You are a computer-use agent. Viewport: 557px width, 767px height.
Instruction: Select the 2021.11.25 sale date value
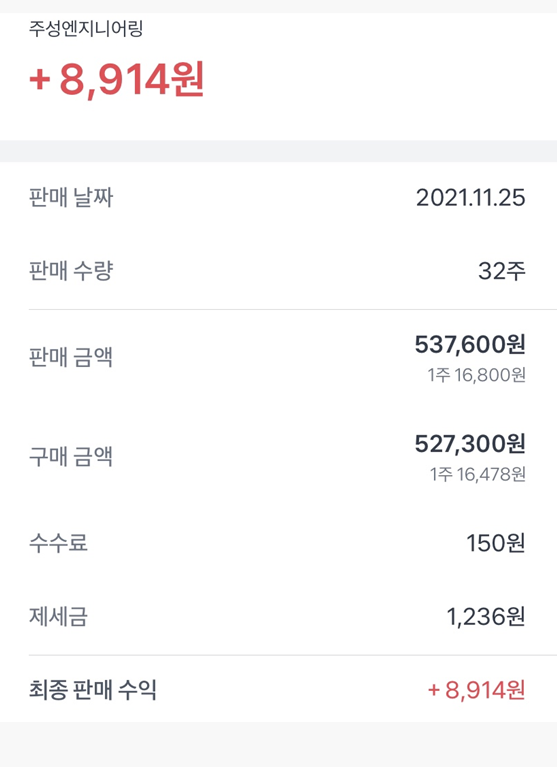pos(470,198)
